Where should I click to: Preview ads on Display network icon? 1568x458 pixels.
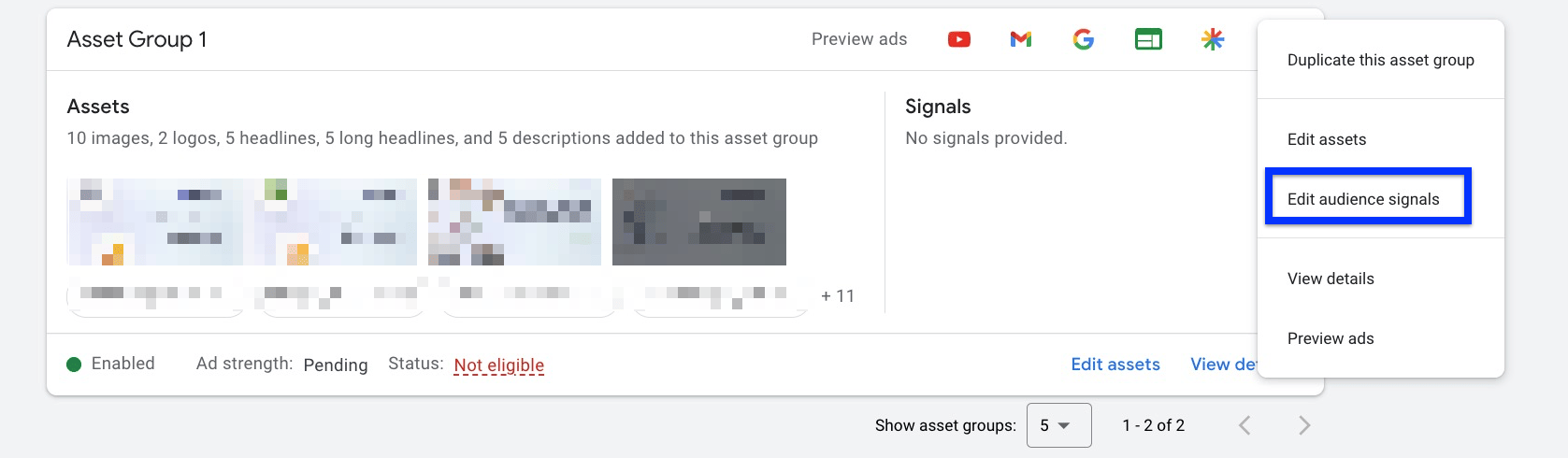[1148, 39]
